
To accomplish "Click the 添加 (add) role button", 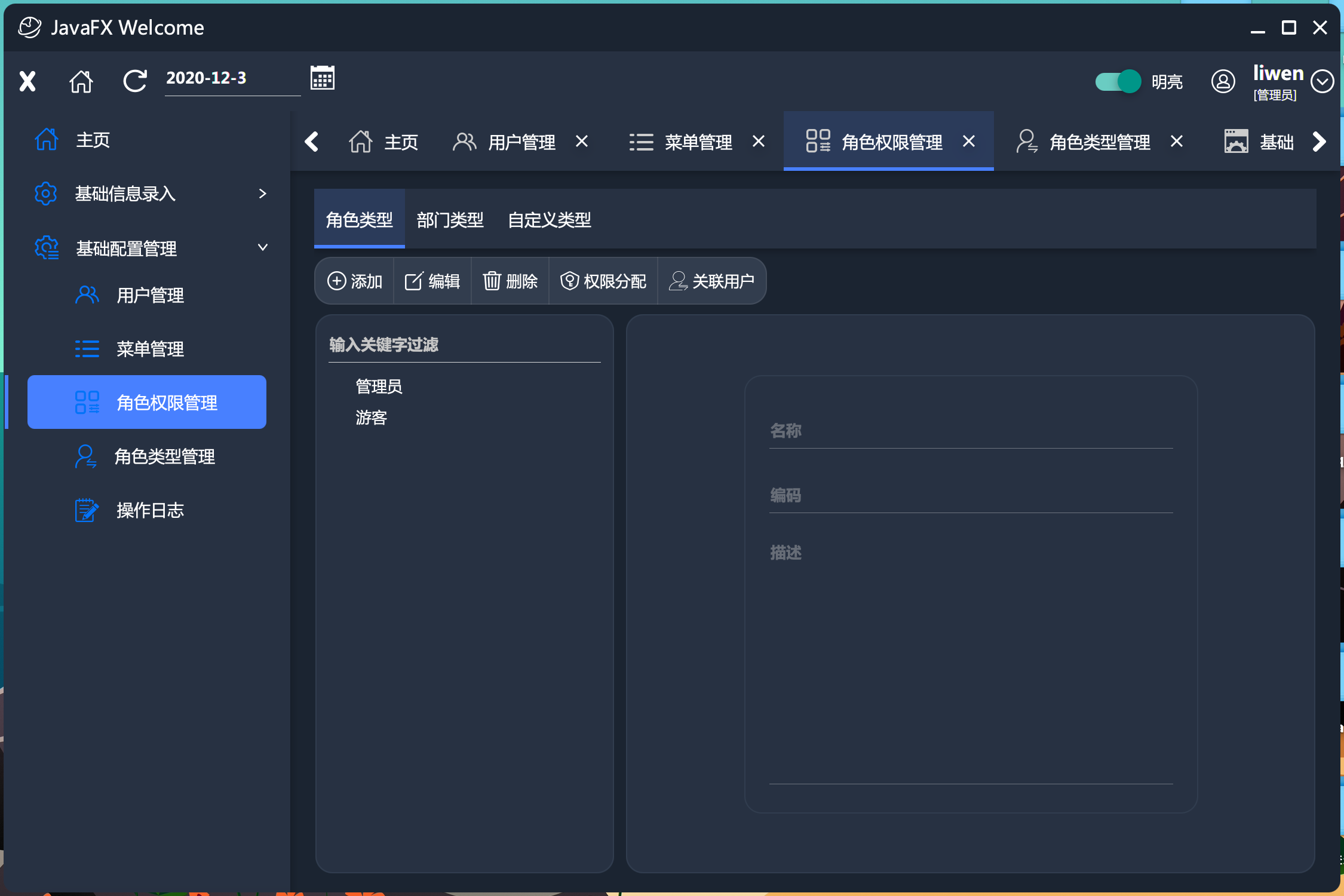I will click(355, 281).
